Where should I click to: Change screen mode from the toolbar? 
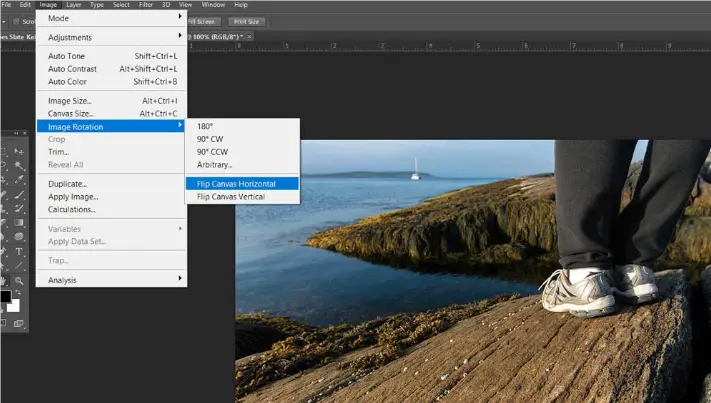18,323
